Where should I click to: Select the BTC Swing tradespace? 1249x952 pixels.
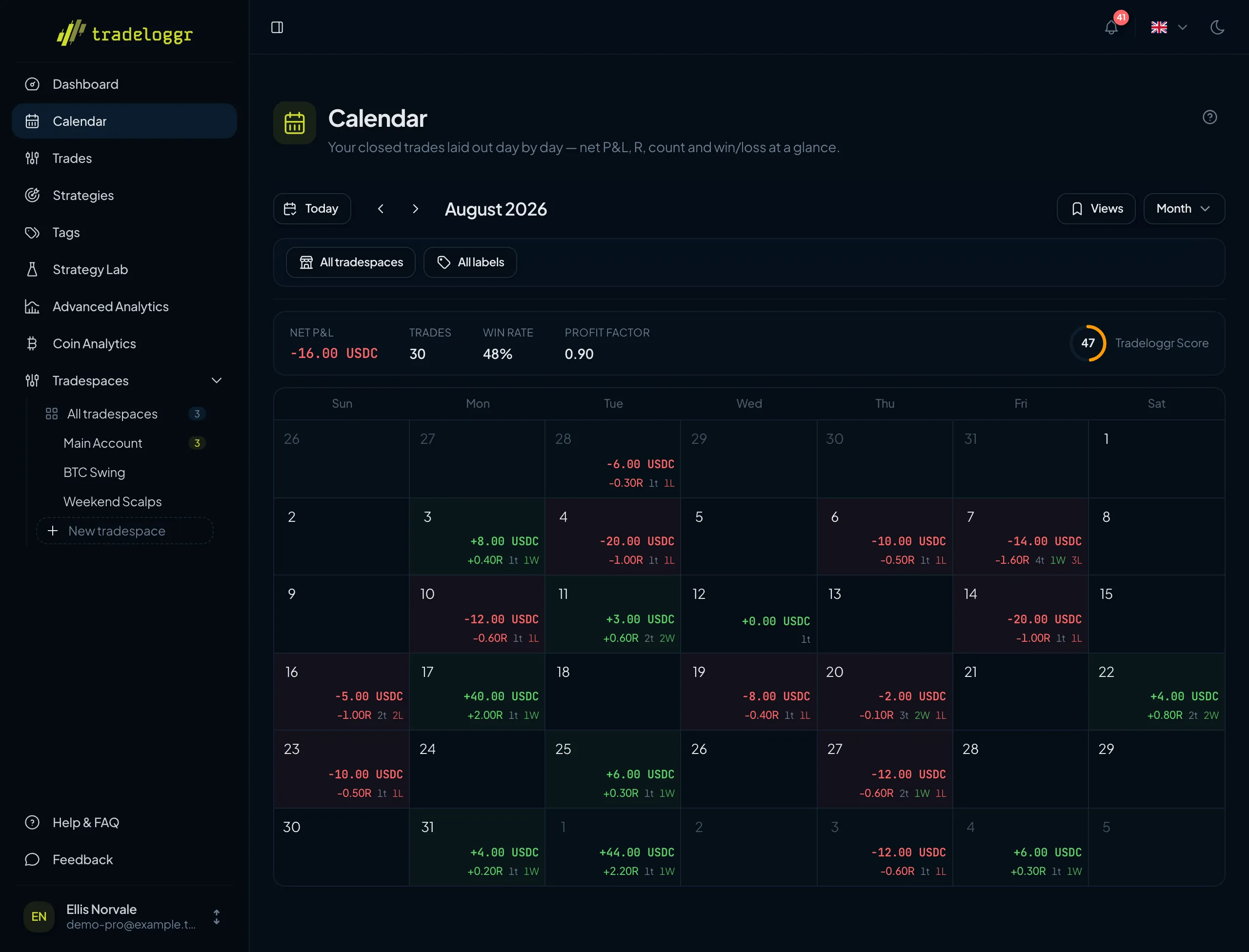coord(124,472)
